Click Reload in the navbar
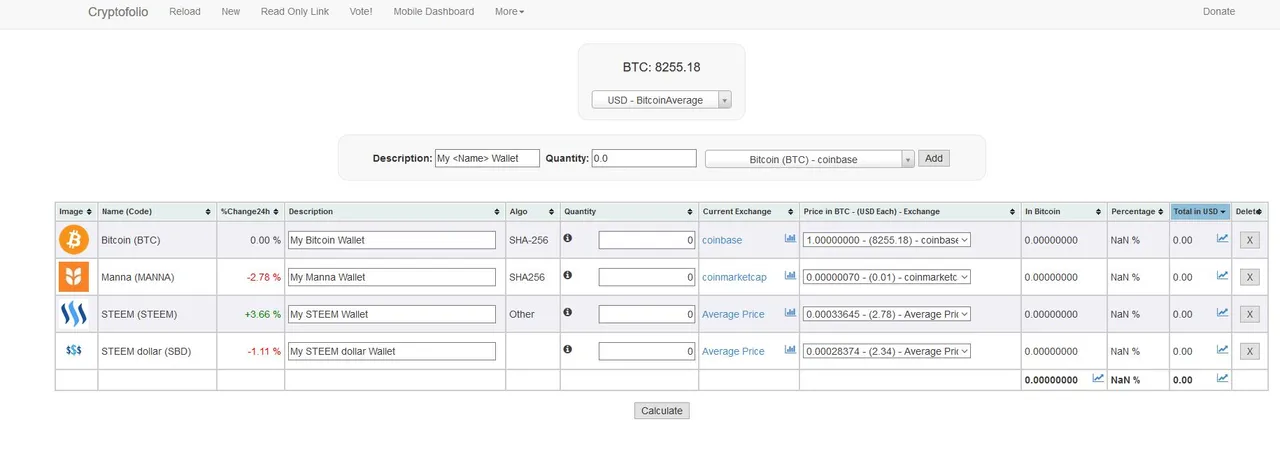 185,12
